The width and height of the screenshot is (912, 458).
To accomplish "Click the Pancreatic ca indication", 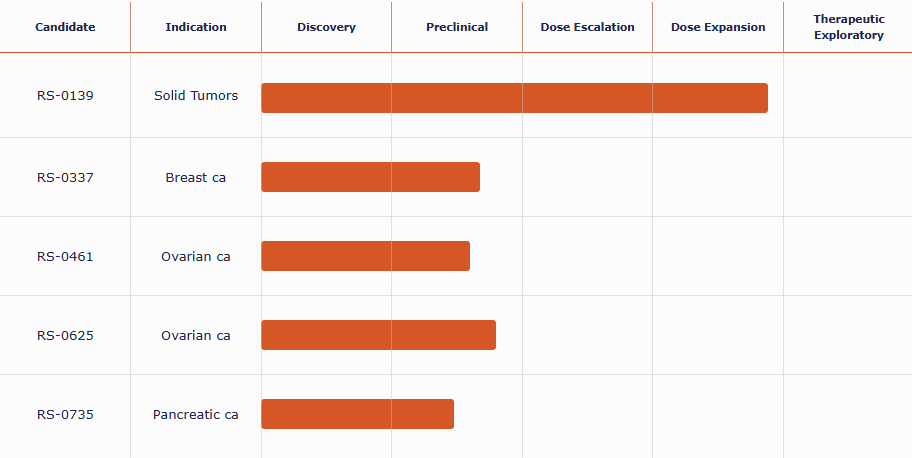I will coord(196,415).
